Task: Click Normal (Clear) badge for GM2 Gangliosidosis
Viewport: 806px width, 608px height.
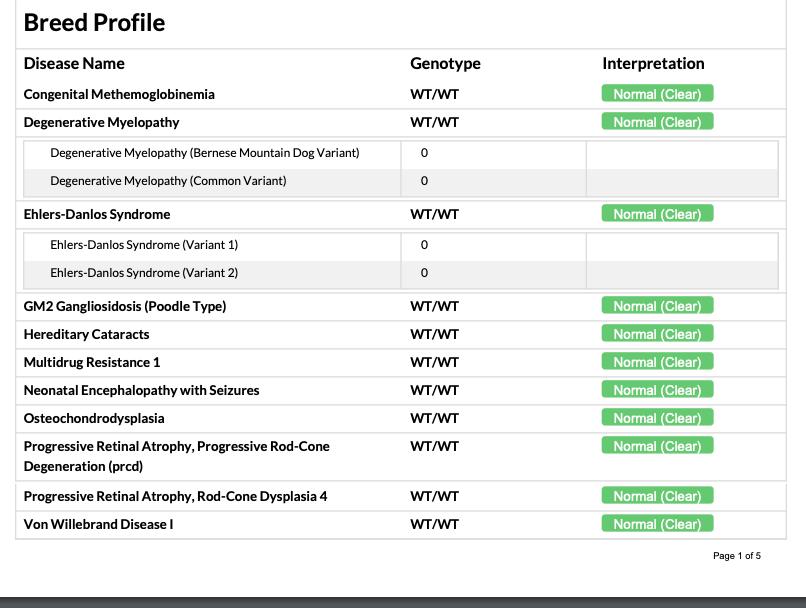Action: (x=657, y=306)
